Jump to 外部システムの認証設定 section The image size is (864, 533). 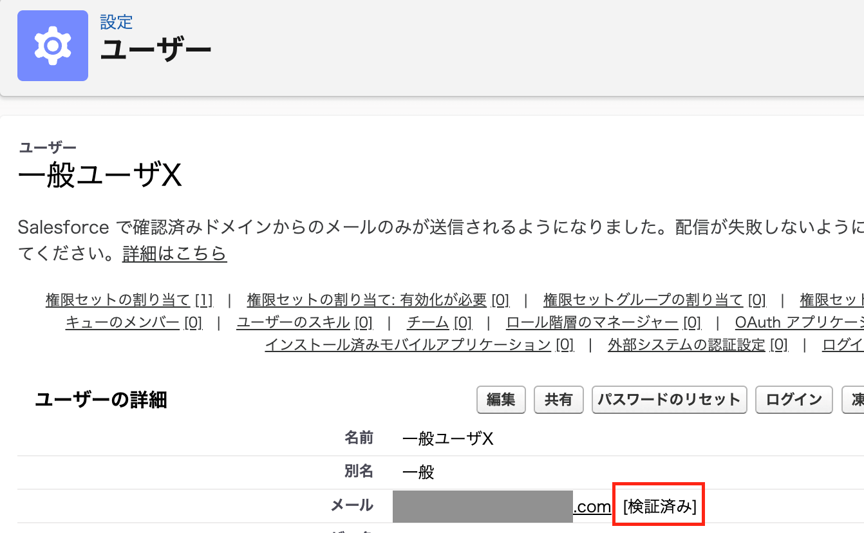(698, 345)
